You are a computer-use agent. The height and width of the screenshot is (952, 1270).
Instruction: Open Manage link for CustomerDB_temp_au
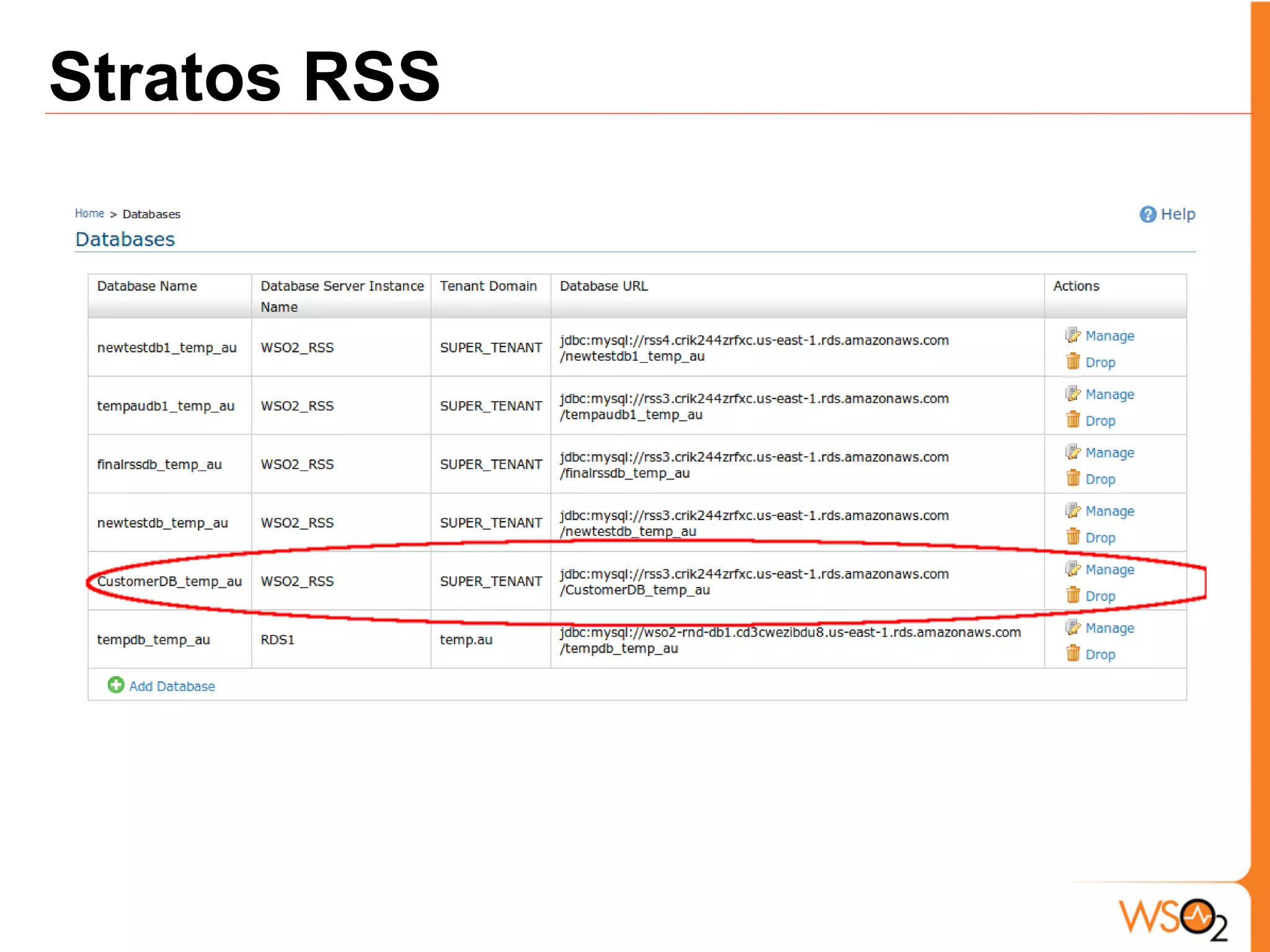pos(1109,570)
